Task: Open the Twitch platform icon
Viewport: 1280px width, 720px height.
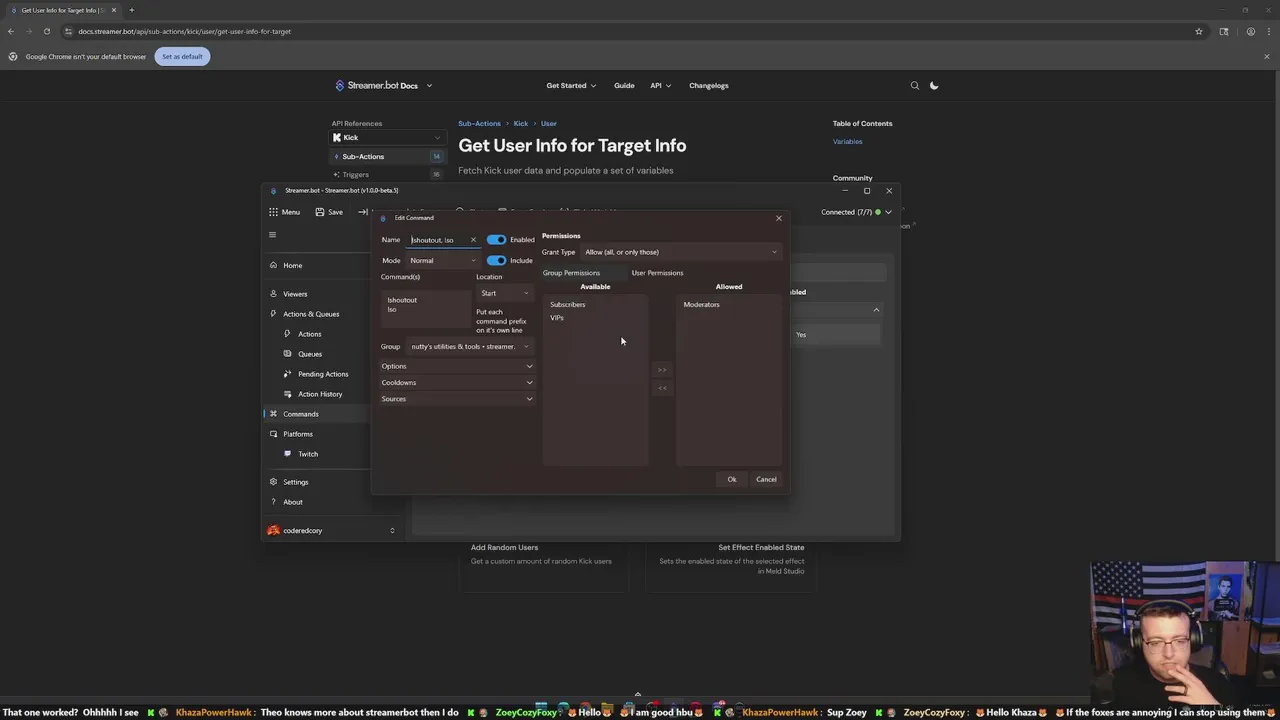Action: click(x=288, y=454)
